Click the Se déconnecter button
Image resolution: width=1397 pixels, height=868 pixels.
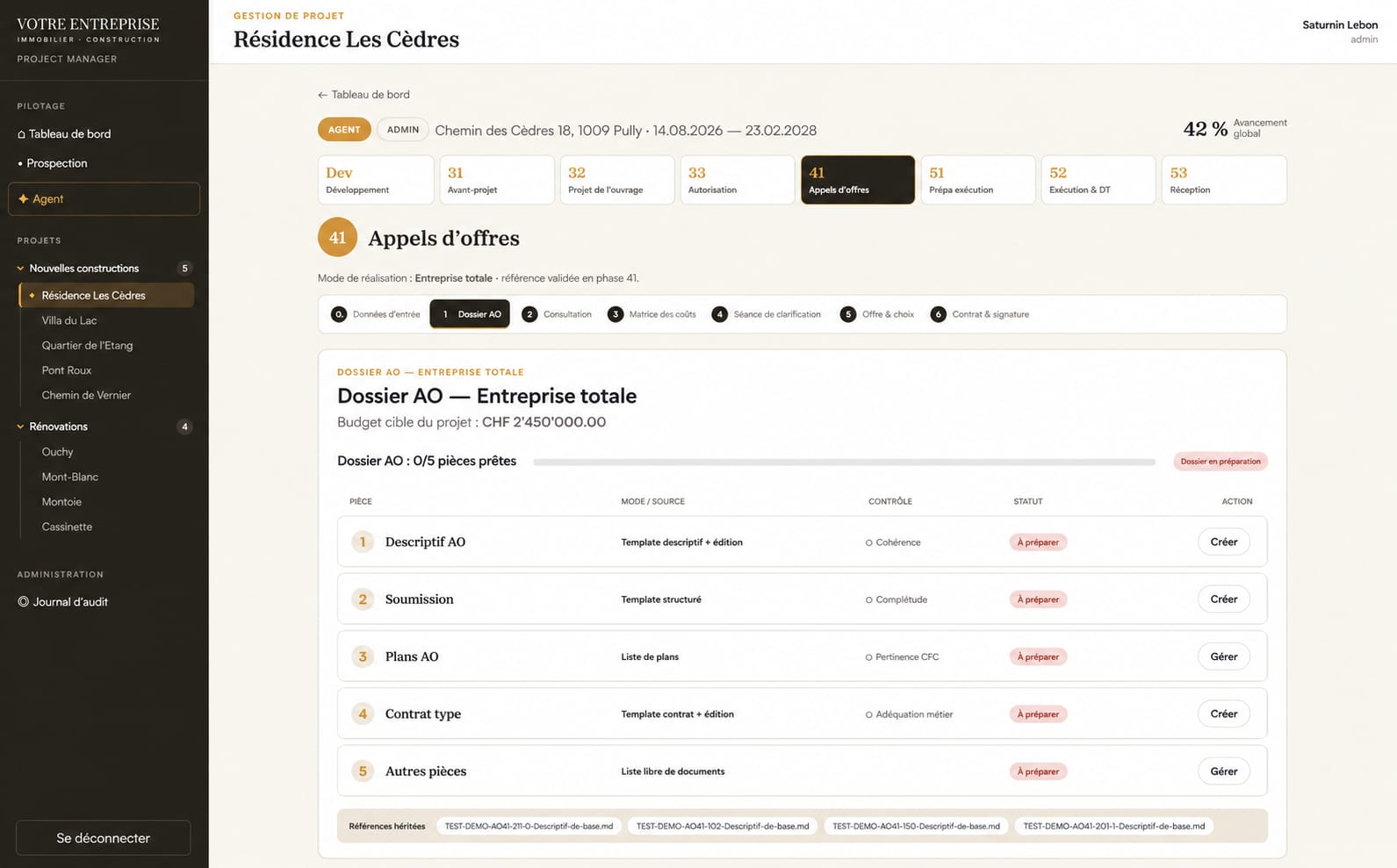104,838
